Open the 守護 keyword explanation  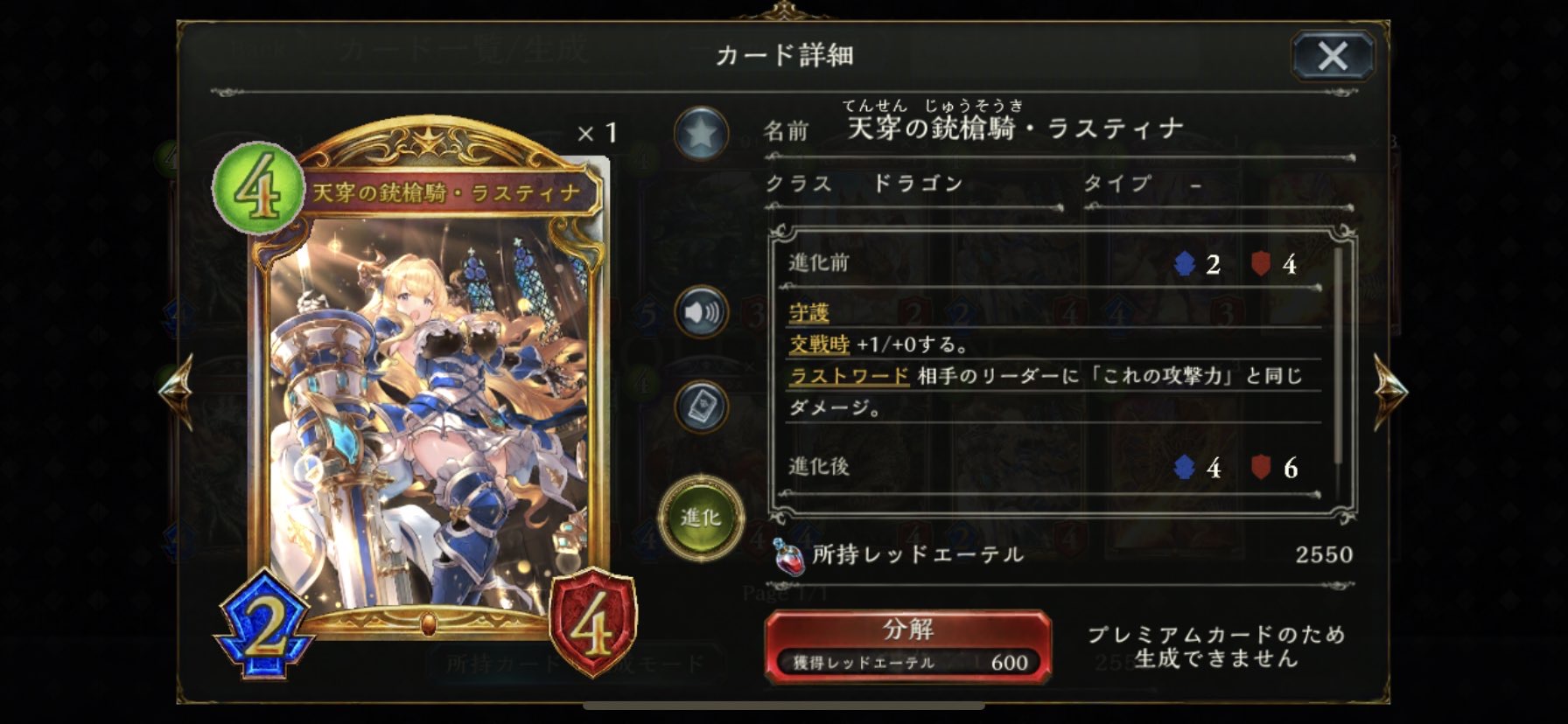click(x=809, y=312)
